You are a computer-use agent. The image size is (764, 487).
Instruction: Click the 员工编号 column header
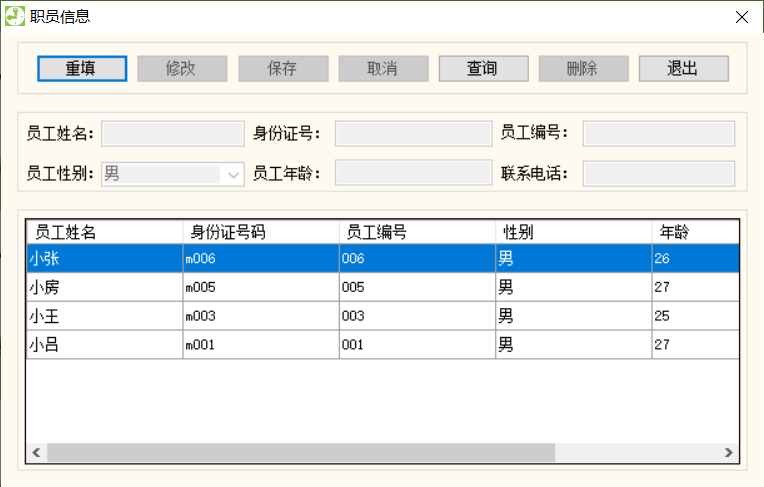(417, 232)
